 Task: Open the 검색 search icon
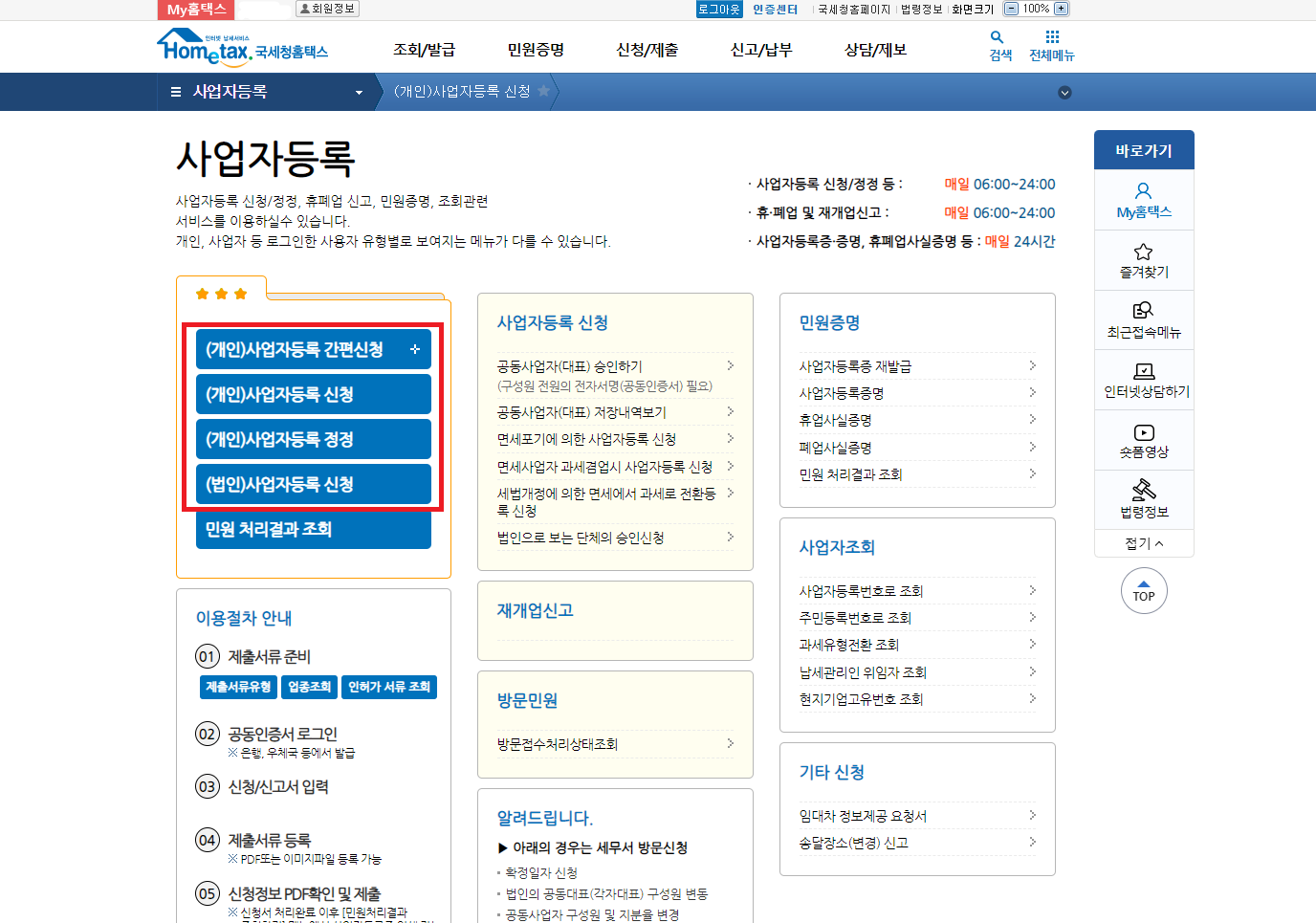[1000, 46]
